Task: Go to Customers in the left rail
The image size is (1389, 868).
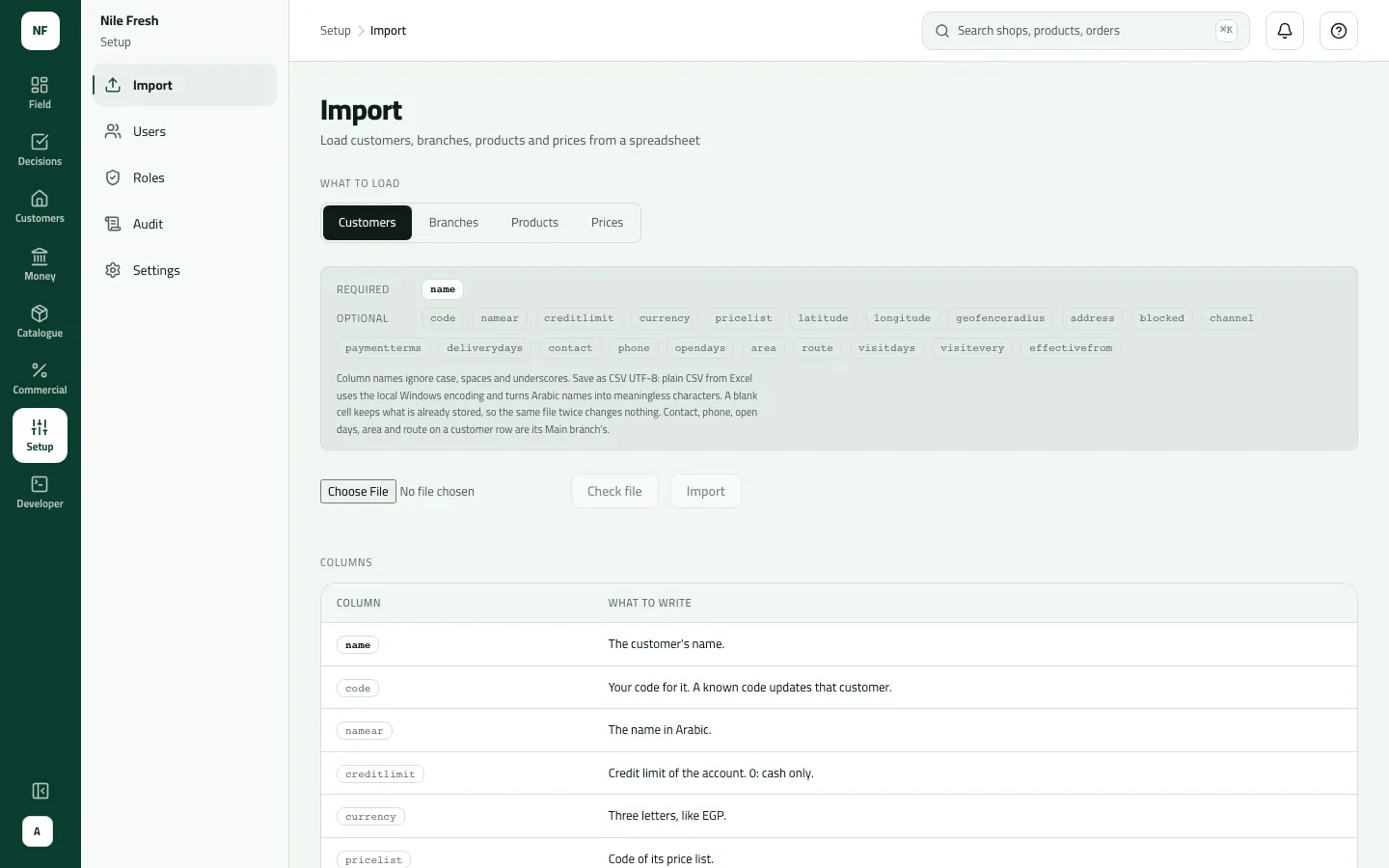Action: coord(40,206)
